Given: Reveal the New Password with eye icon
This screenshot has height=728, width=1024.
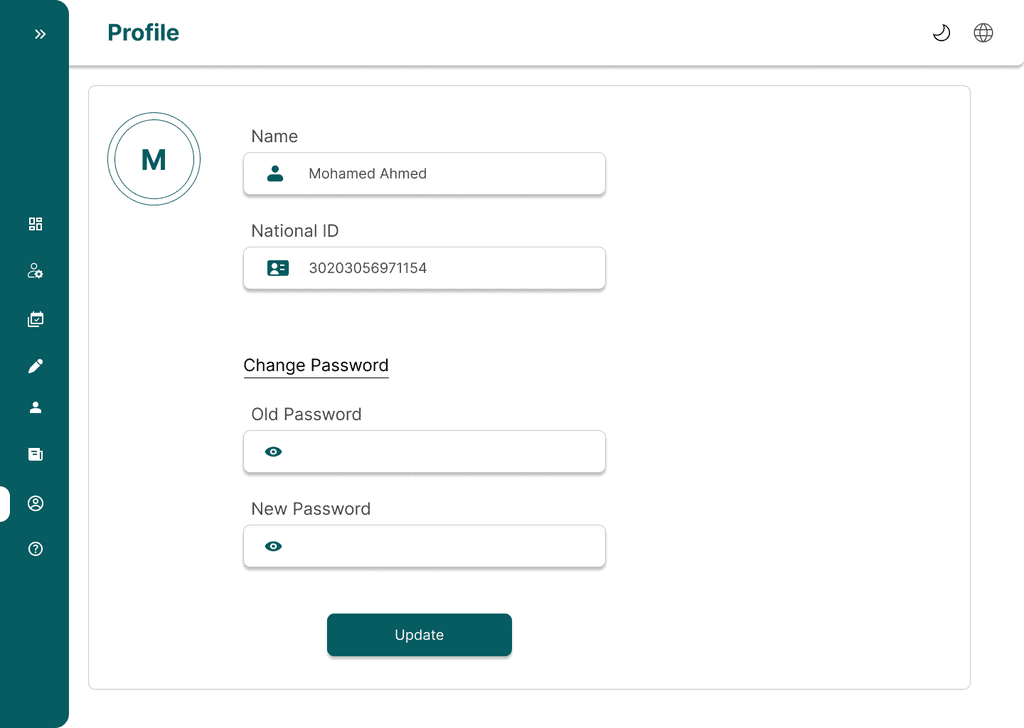Looking at the screenshot, I should tap(273, 546).
